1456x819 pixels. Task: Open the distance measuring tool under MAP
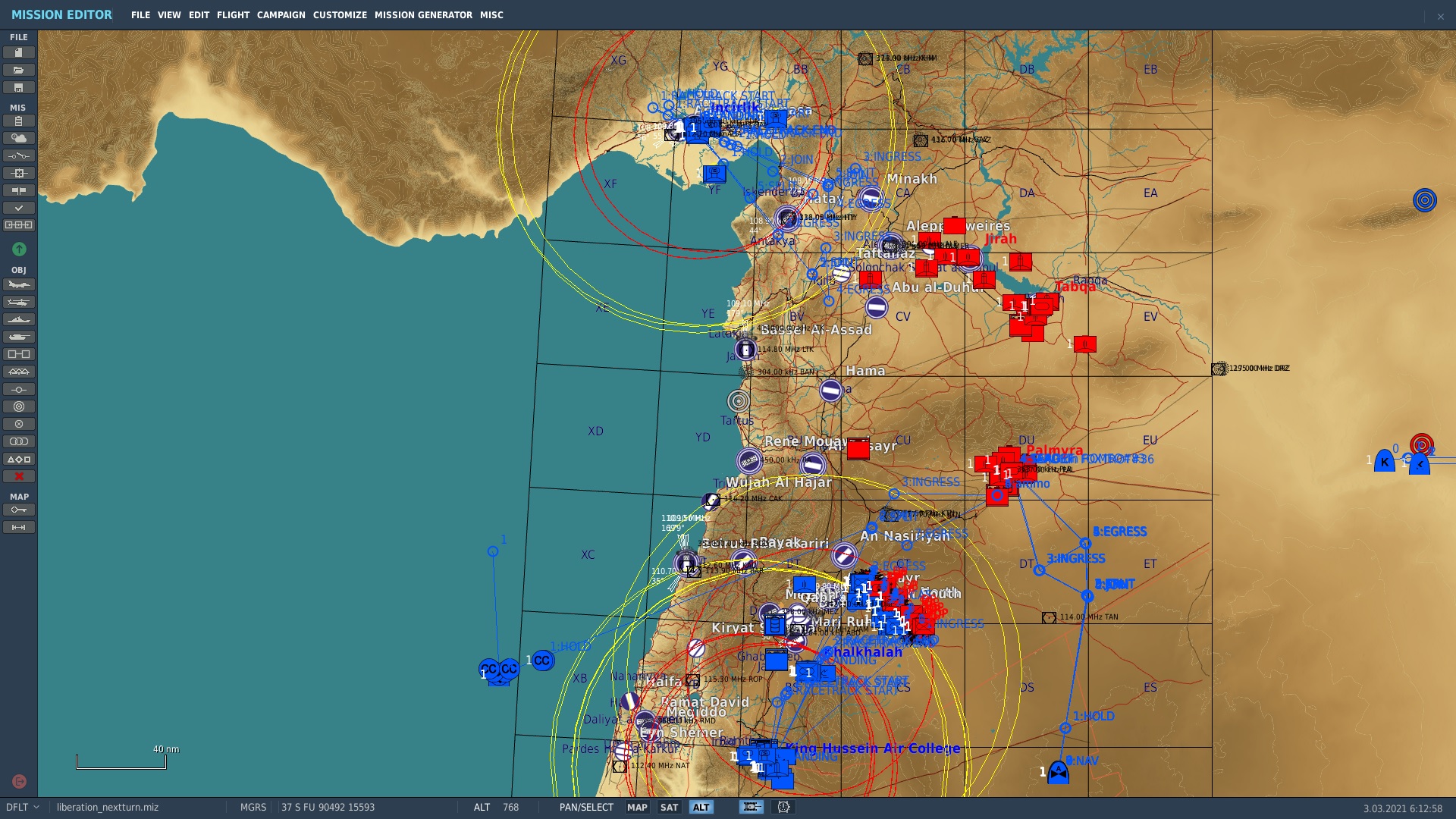pos(19,526)
